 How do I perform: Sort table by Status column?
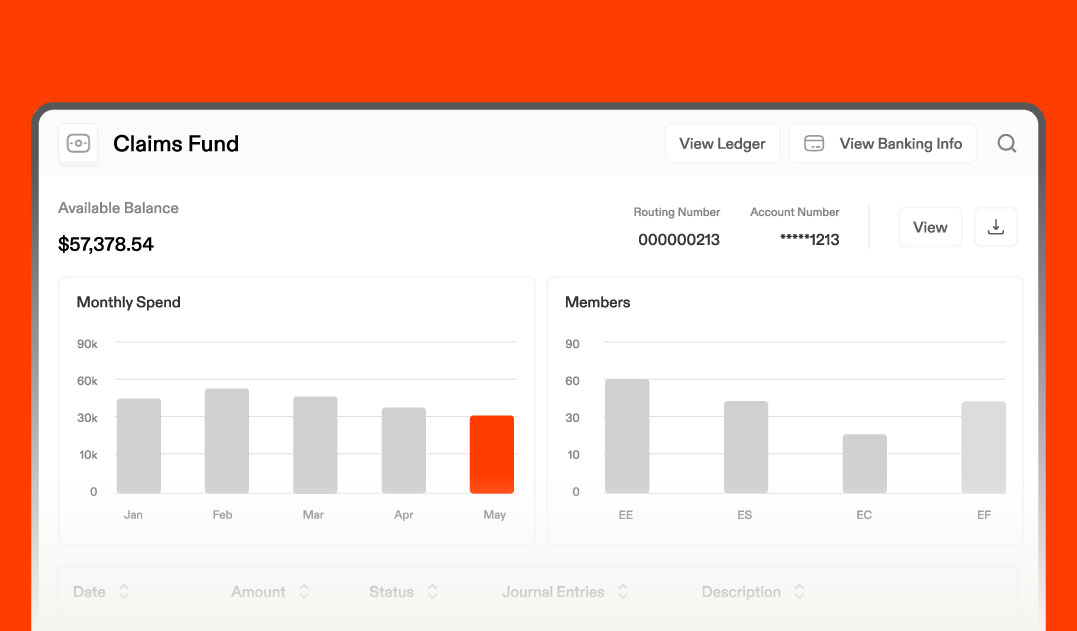click(403, 592)
